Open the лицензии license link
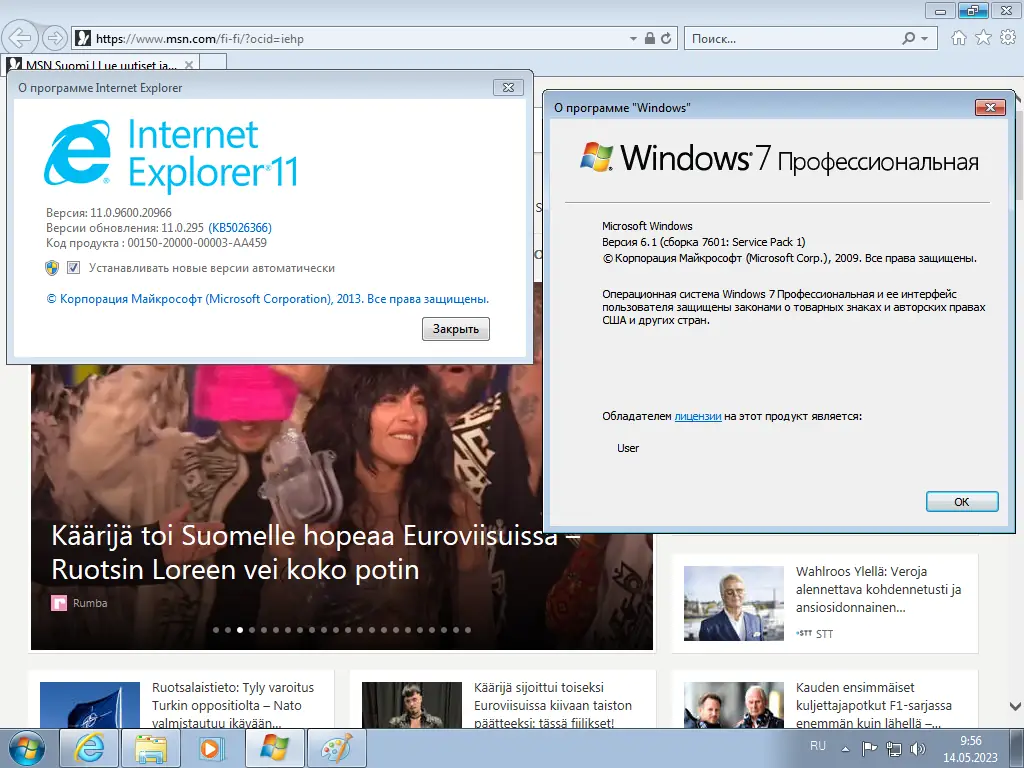 point(697,416)
